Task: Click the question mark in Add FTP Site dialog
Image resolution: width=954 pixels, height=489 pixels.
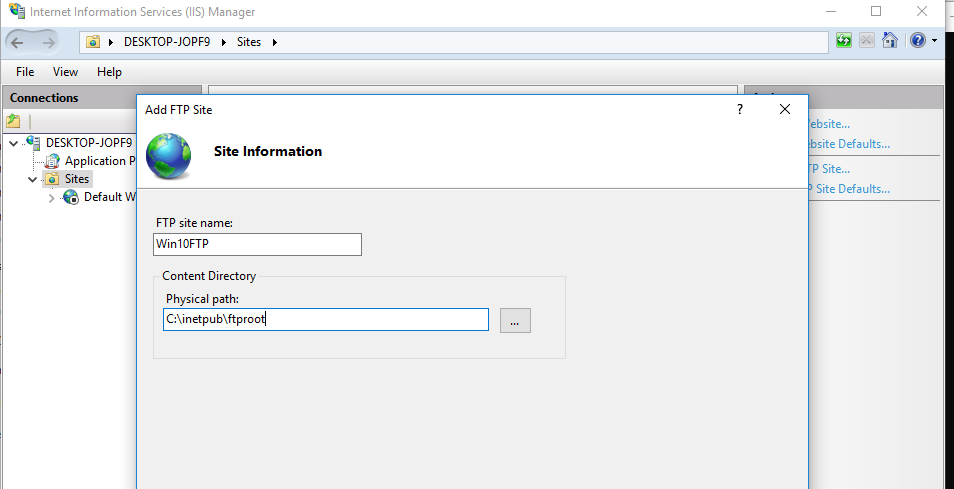Action: [740, 109]
